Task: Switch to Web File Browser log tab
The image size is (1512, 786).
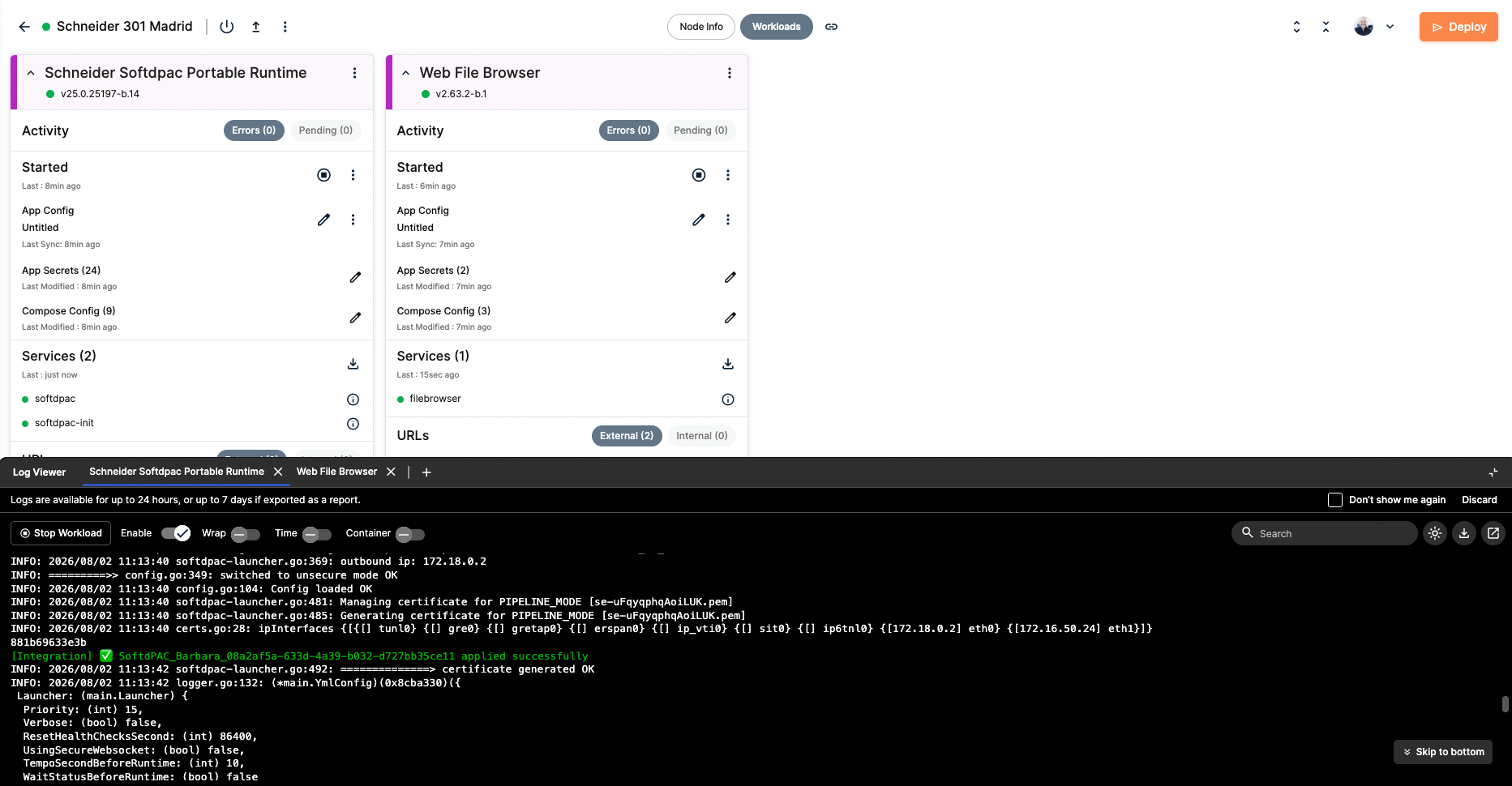Action: pos(336,472)
